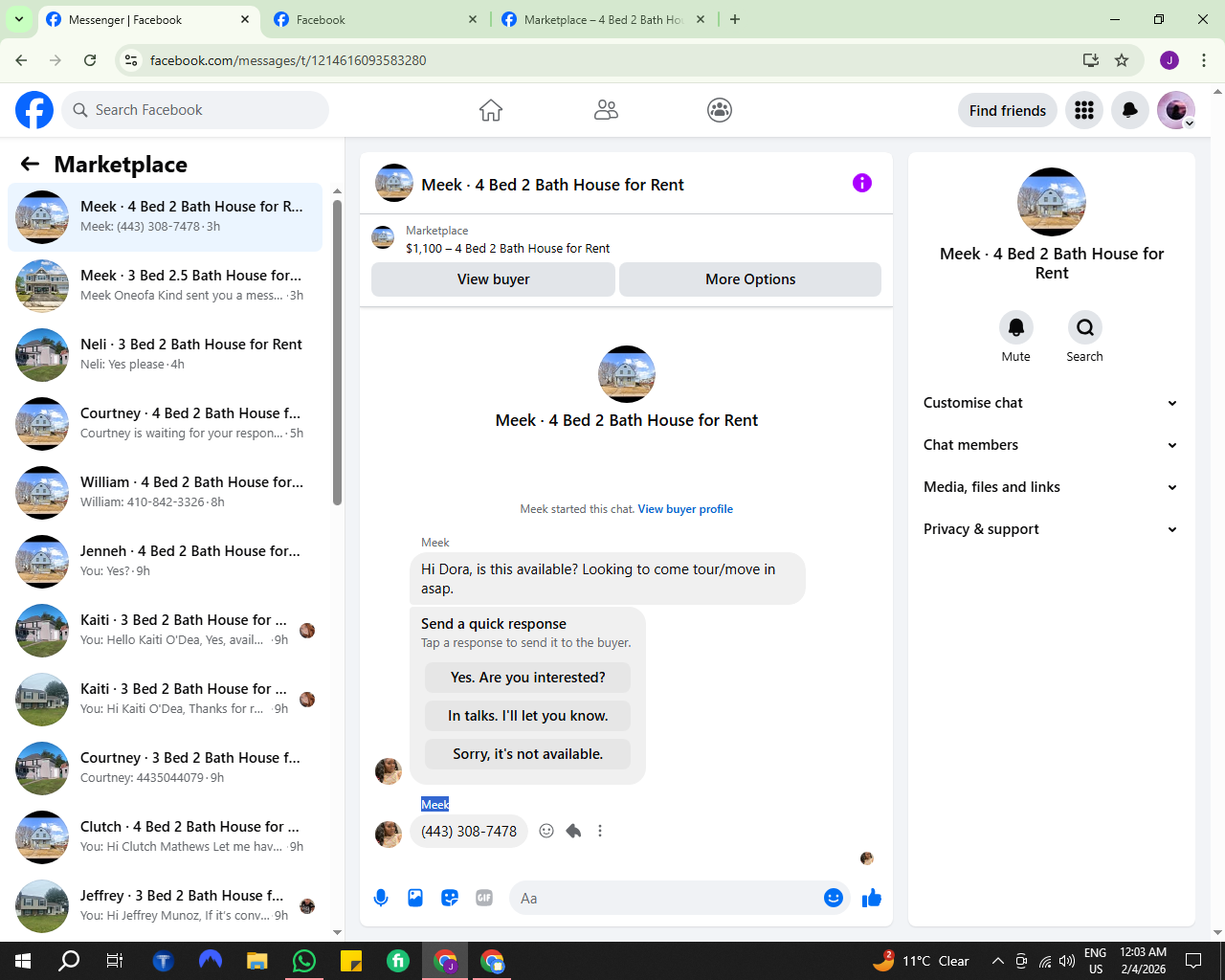Click More Options button
Viewport: 1225px width, 980px height.
(750, 279)
